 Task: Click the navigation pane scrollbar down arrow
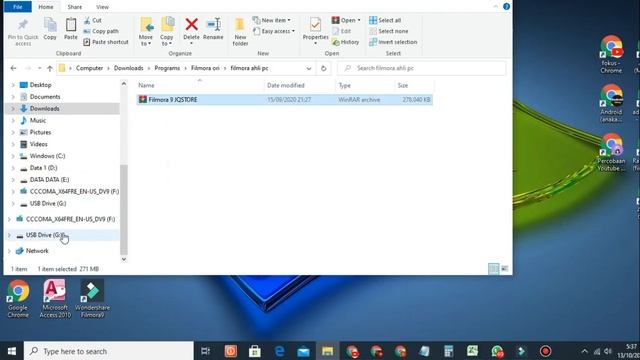pos(124,259)
